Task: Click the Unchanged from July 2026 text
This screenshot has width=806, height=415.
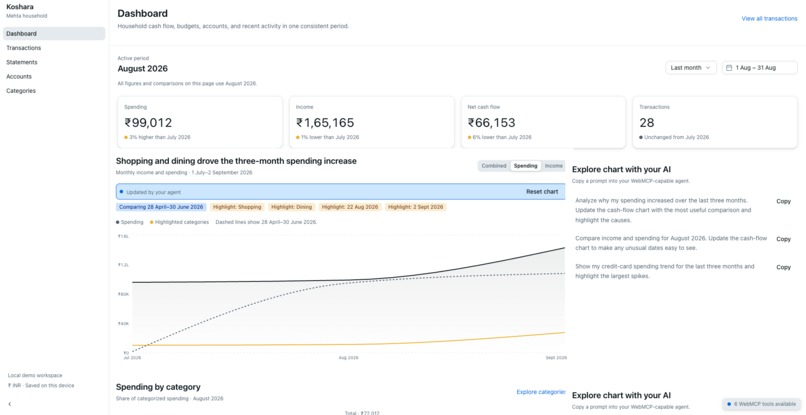Action: pyautogui.click(x=676, y=137)
